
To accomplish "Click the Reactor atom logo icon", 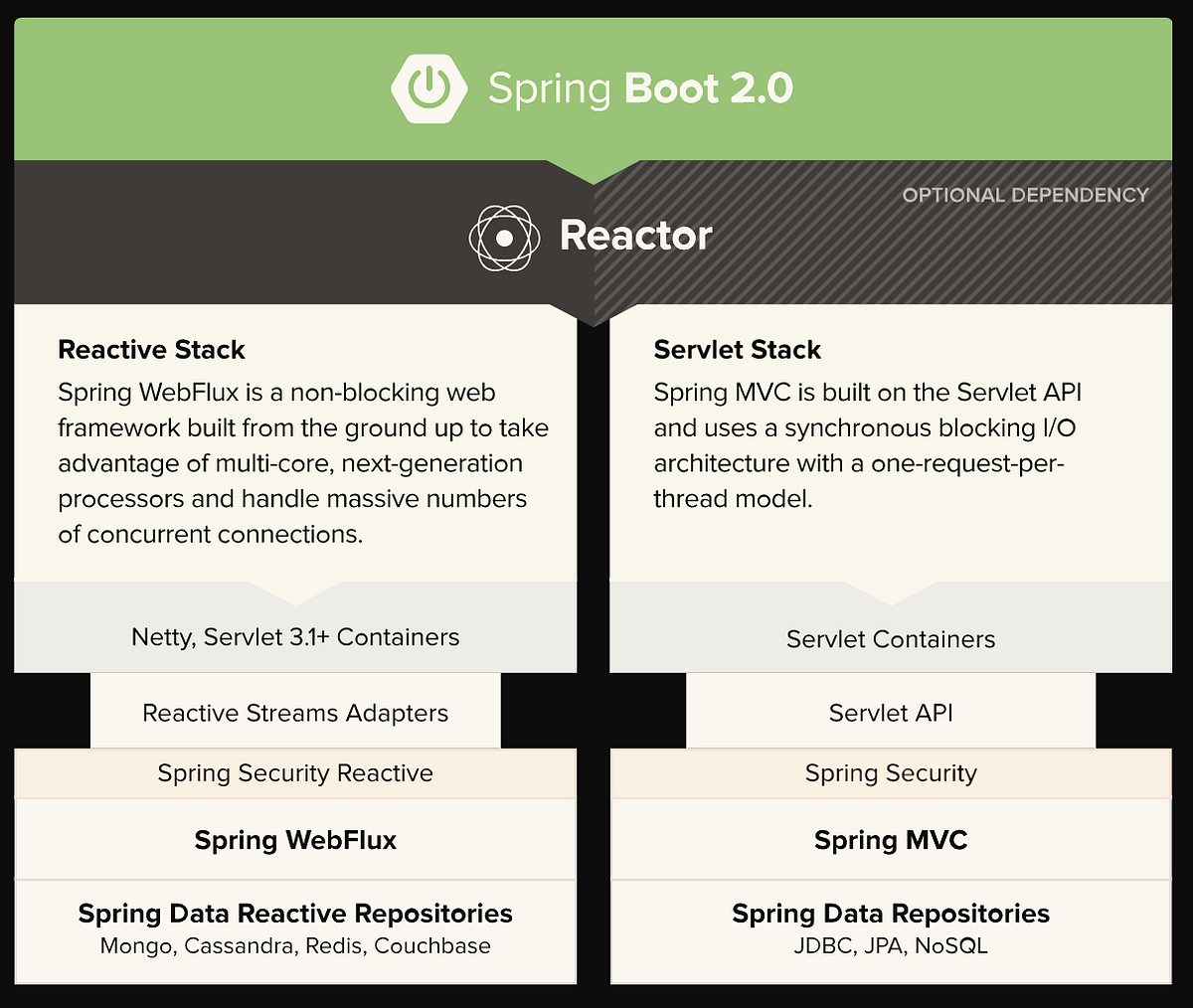I will (x=504, y=238).
